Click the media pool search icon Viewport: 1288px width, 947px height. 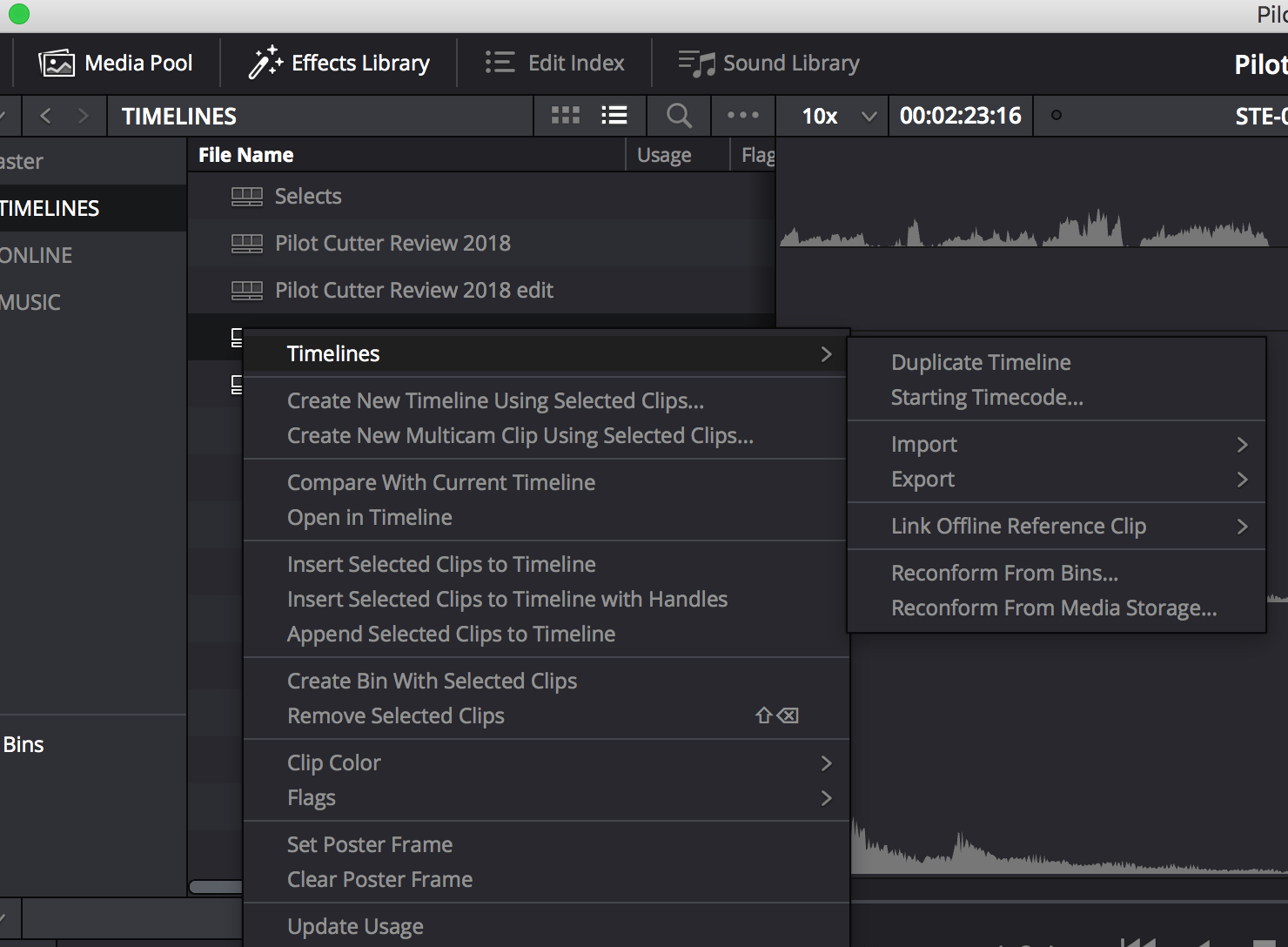pos(679,115)
